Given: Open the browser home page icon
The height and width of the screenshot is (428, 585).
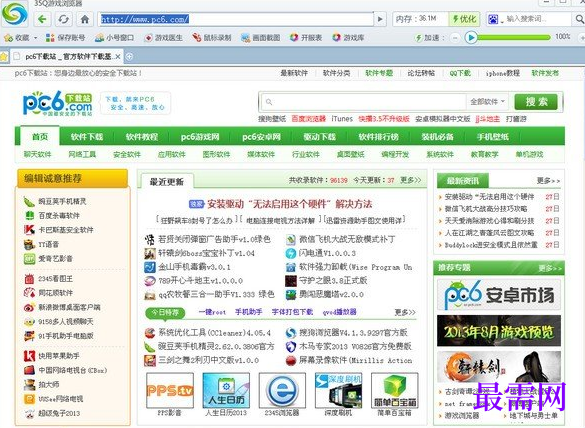Looking at the screenshot, I should 85,19.
